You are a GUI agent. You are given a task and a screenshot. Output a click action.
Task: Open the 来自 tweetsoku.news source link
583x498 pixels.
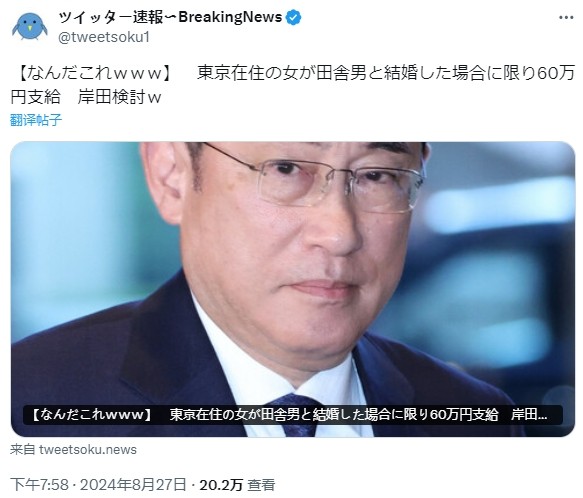73,450
